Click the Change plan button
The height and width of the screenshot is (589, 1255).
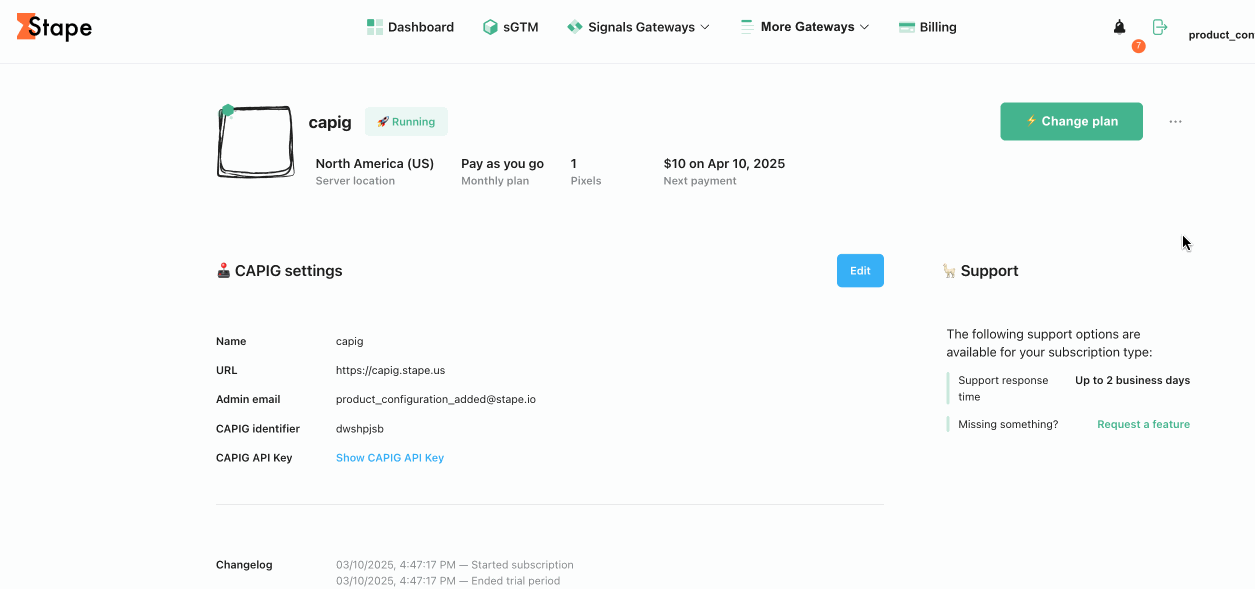tap(1071, 121)
